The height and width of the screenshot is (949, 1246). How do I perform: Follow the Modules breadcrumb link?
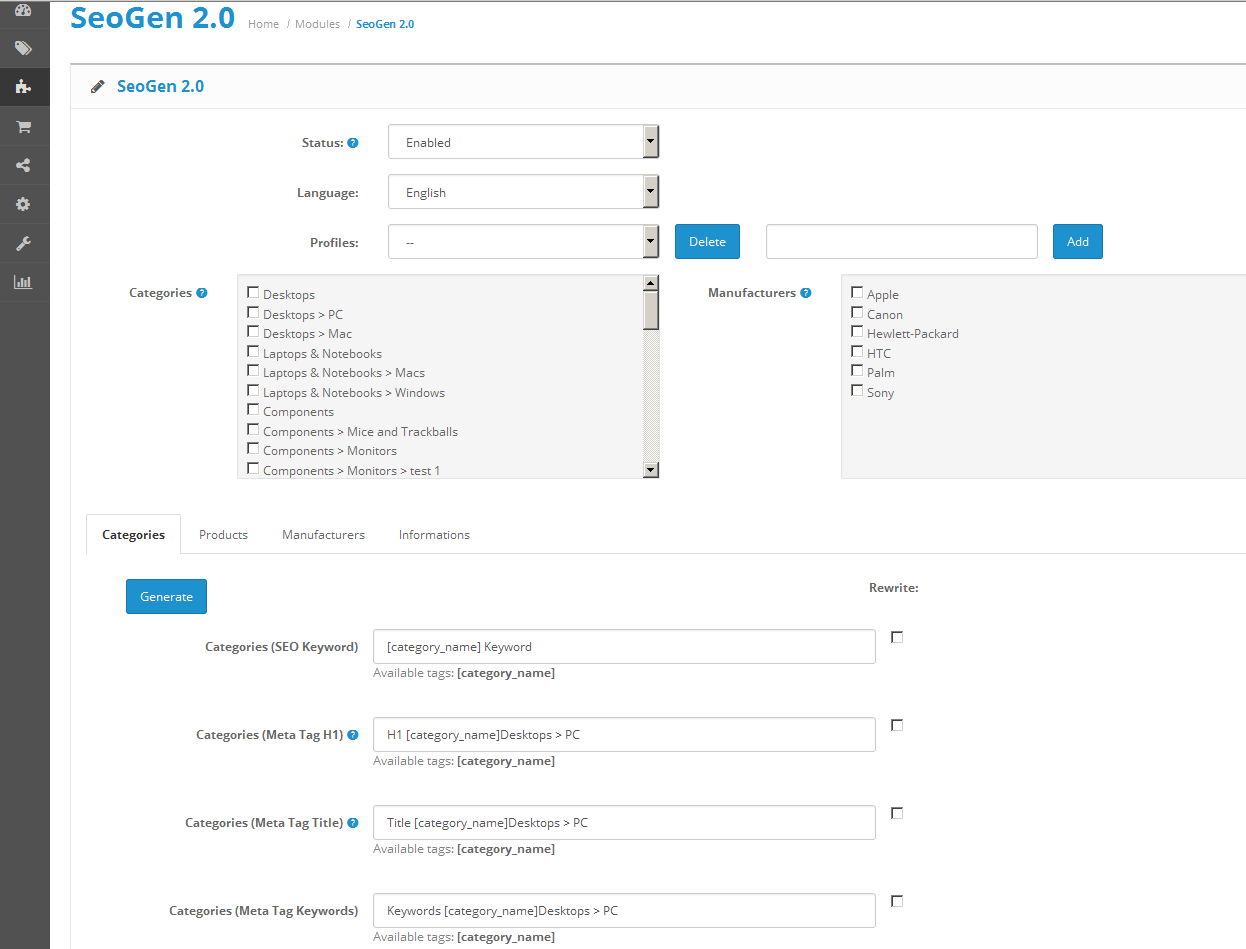(x=317, y=23)
